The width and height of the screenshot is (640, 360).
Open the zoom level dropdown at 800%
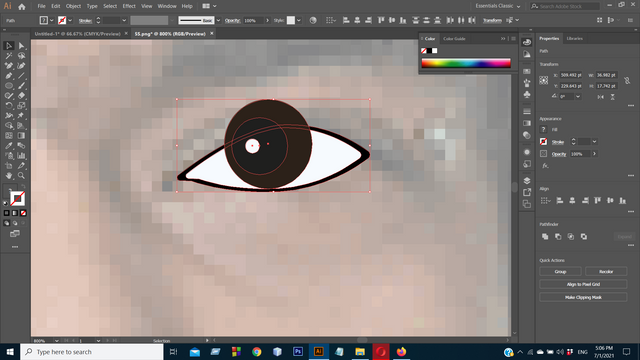(x=56, y=340)
